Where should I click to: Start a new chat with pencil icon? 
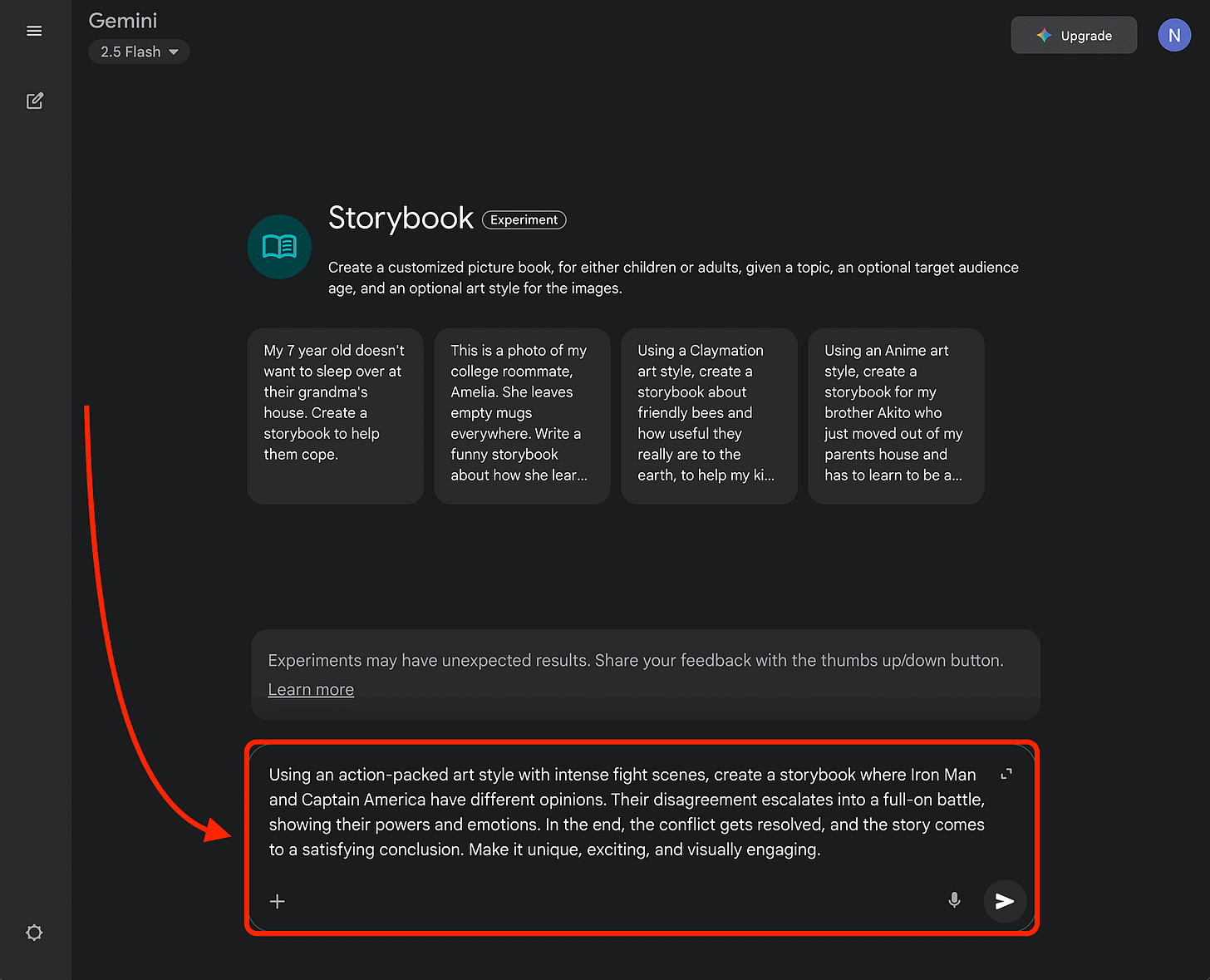coord(34,101)
